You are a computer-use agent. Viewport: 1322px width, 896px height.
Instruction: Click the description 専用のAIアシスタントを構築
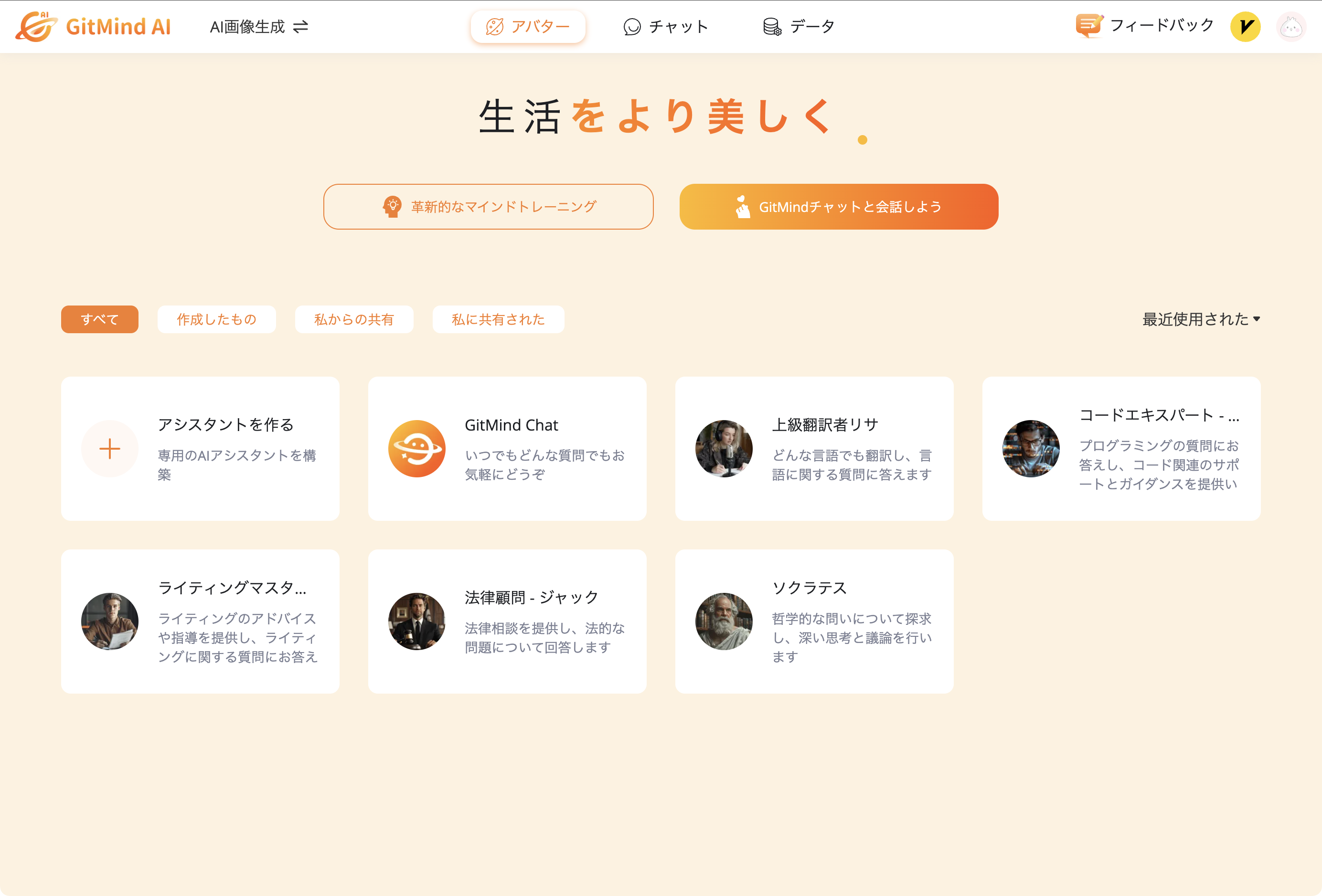[x=237, y=464]
